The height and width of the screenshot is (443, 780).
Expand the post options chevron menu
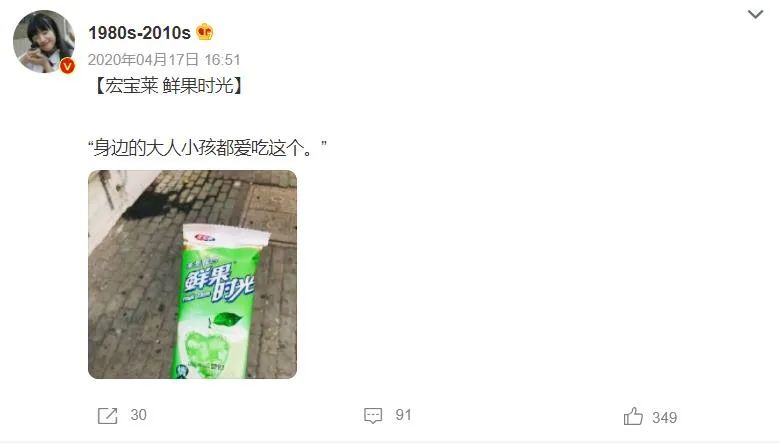[x=755, y=14]
